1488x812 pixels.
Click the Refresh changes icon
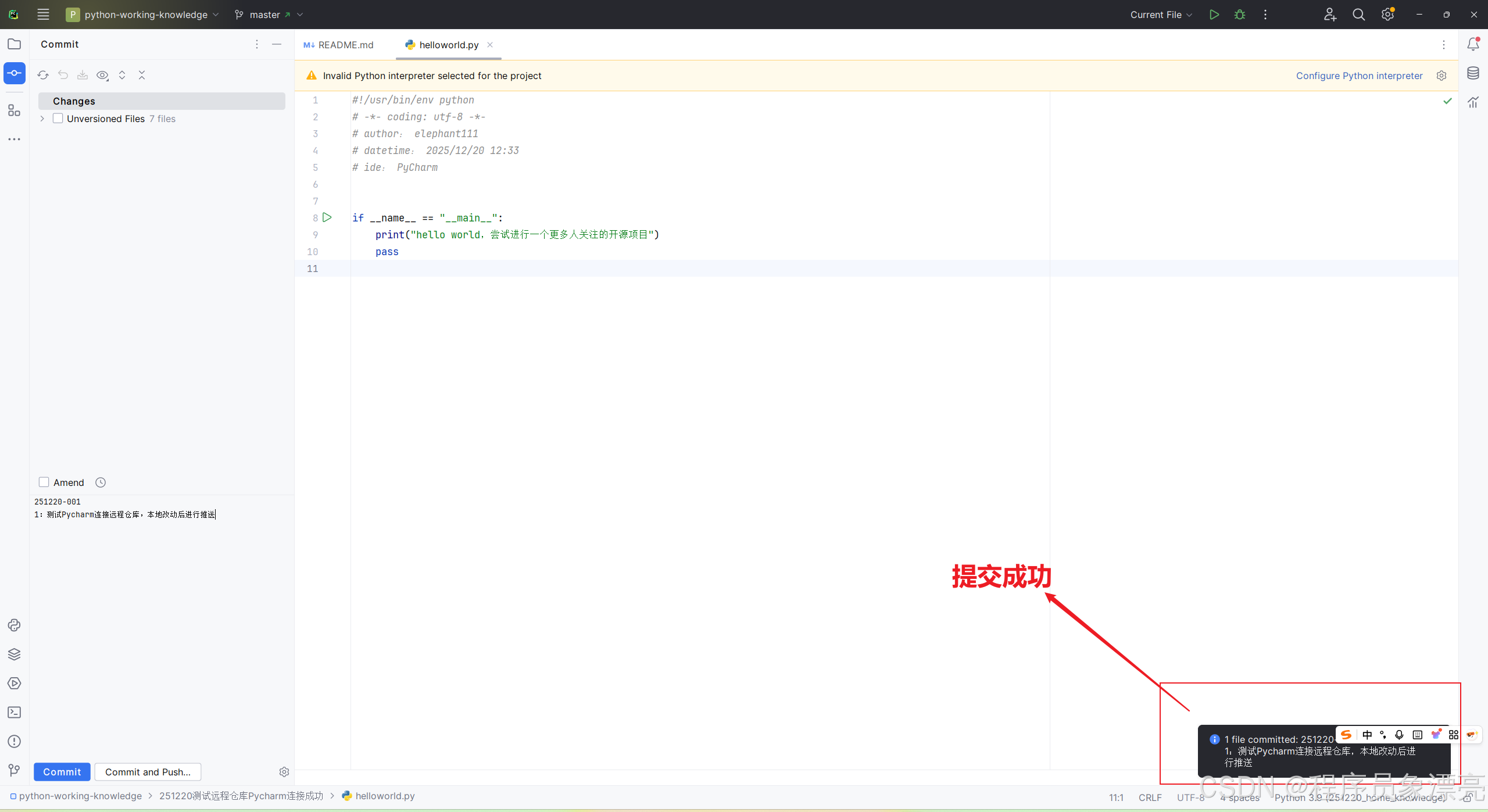(43, 75)
